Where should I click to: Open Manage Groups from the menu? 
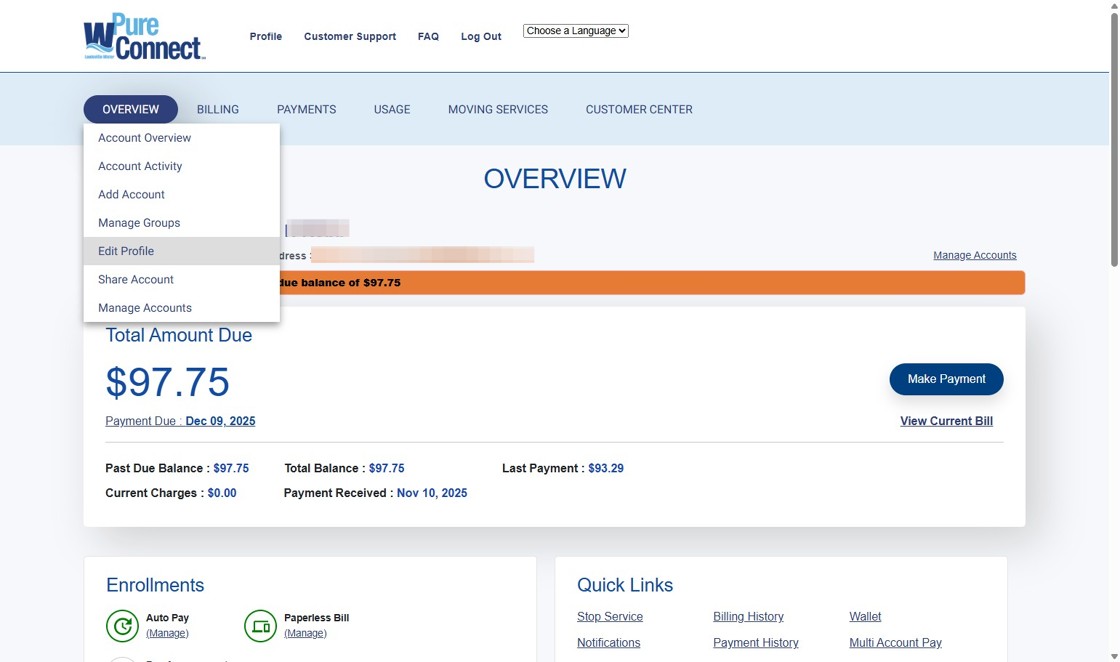[x=139, y=223]
